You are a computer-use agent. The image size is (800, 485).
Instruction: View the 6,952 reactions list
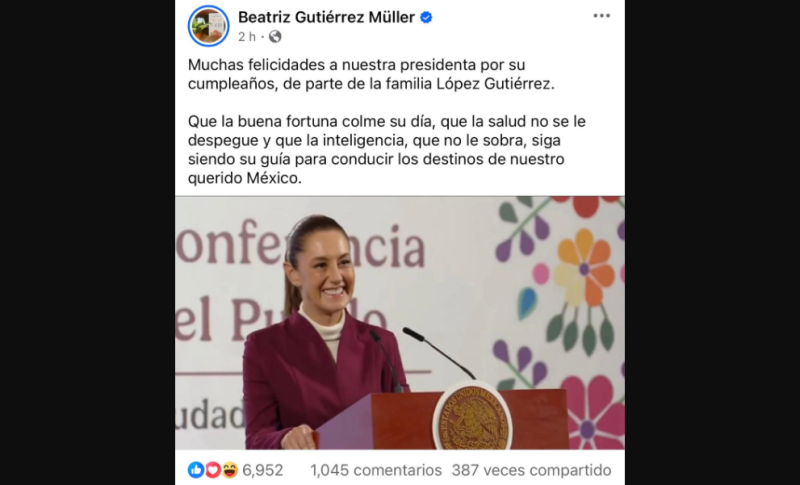coord(262,470)
